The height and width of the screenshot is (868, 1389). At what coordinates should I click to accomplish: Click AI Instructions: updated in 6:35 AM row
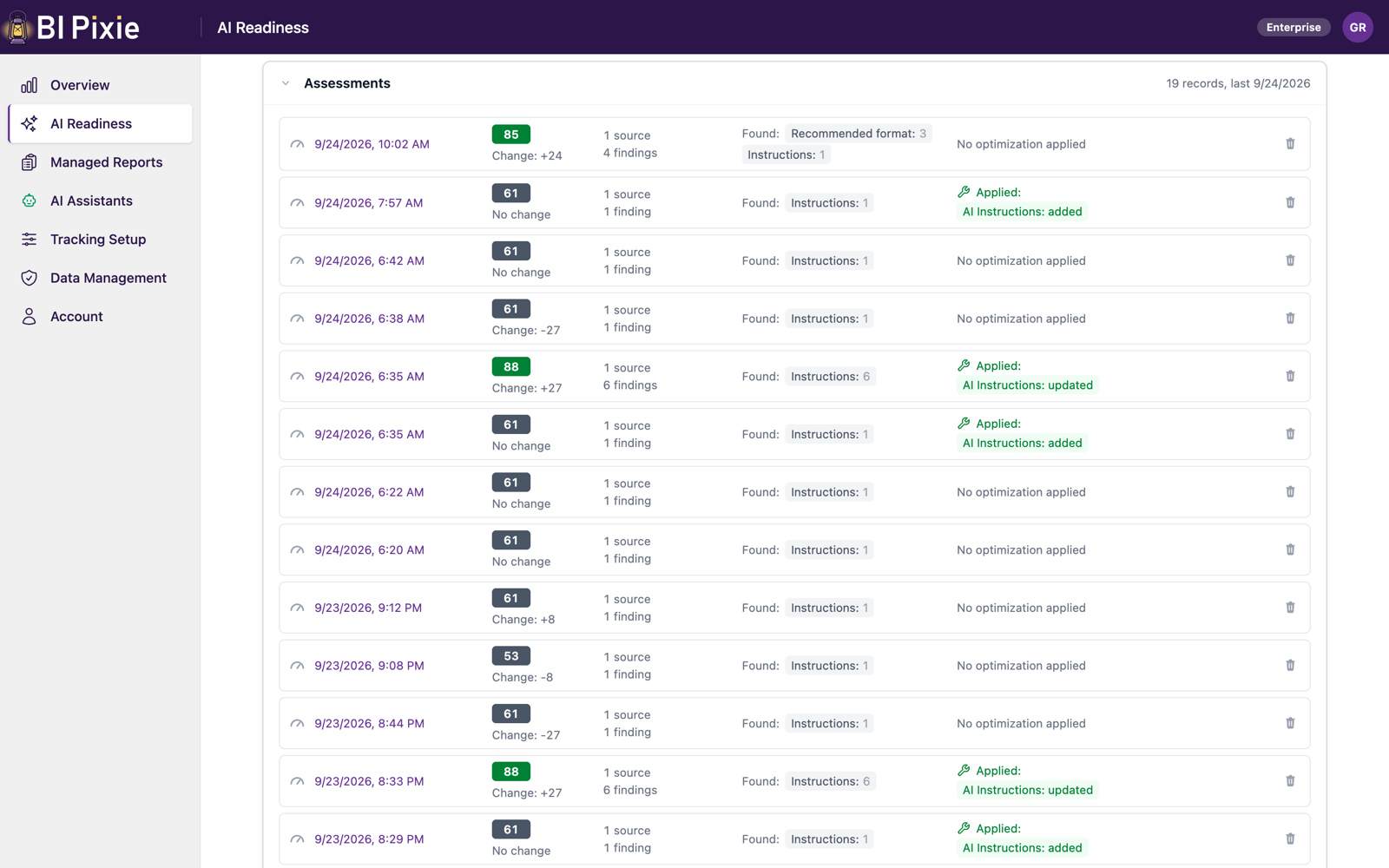(x=1027, y=385)
